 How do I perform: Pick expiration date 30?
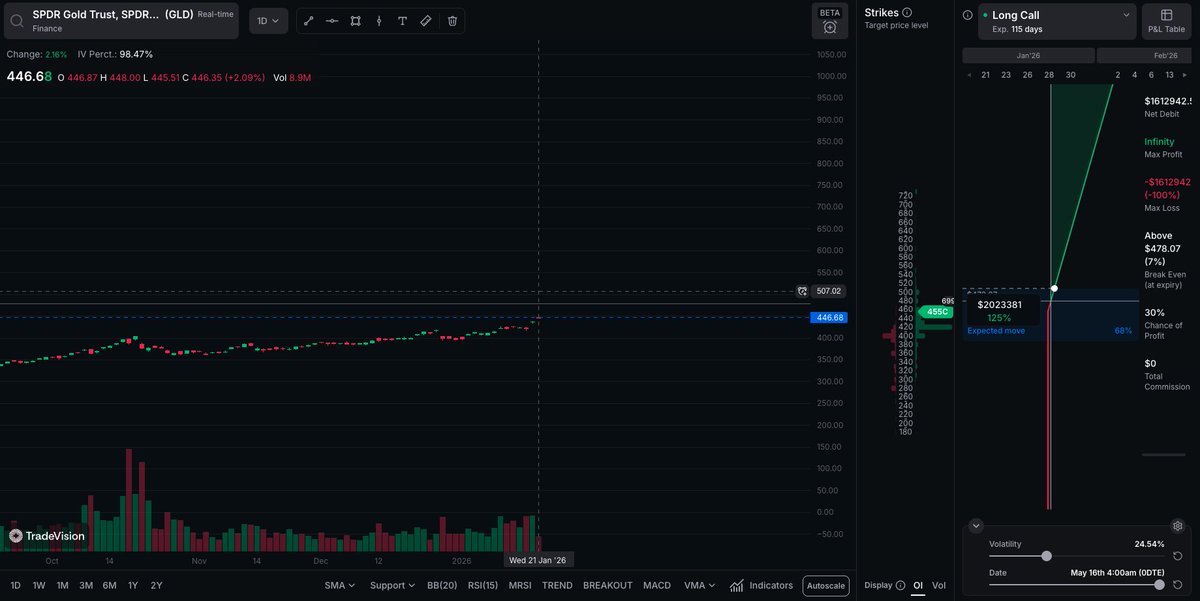coord(1070,75)
